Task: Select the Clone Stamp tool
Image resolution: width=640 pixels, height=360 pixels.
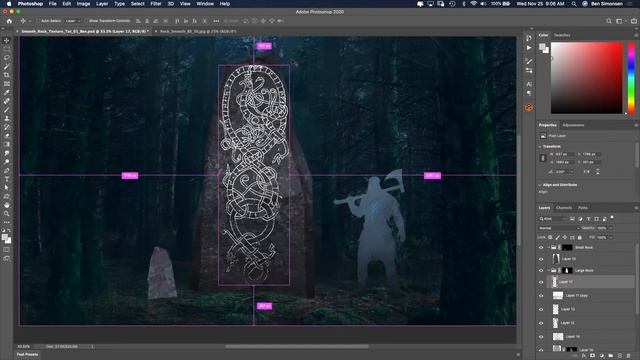Action: coord(7,118)
